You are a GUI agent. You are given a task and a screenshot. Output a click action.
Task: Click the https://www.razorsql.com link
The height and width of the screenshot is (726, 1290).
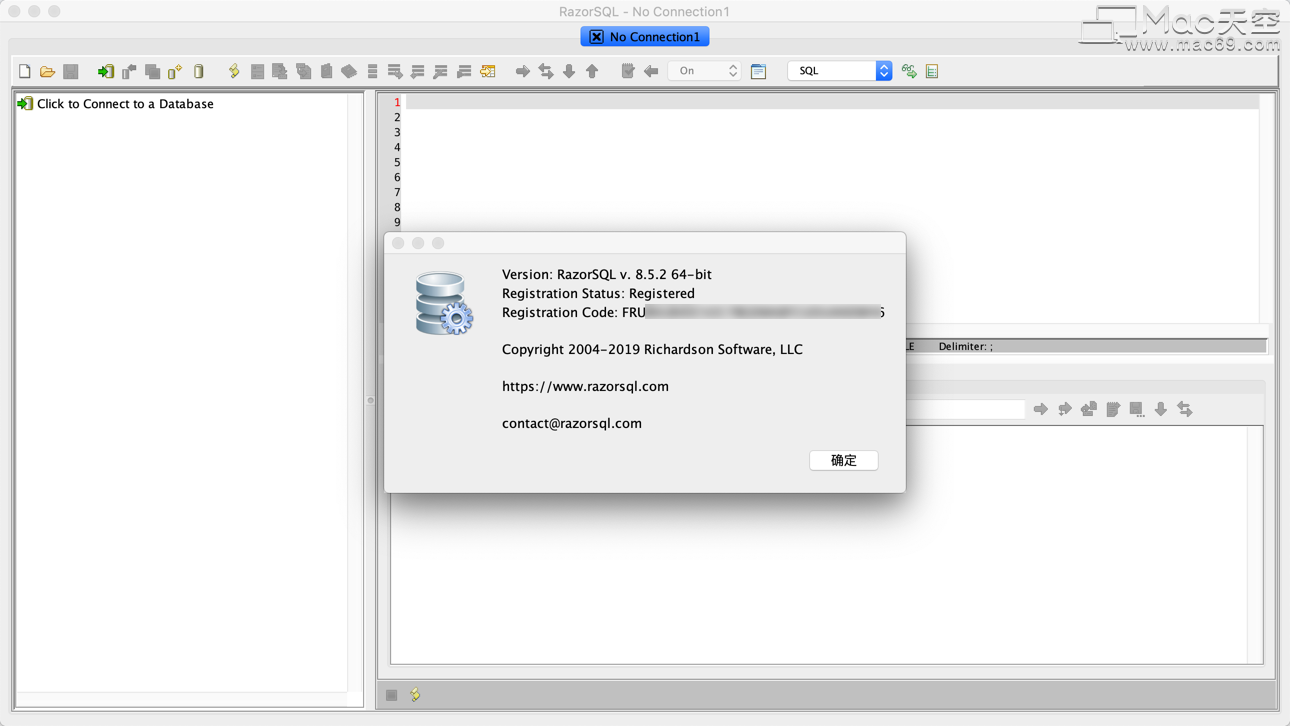pos(585,386)
